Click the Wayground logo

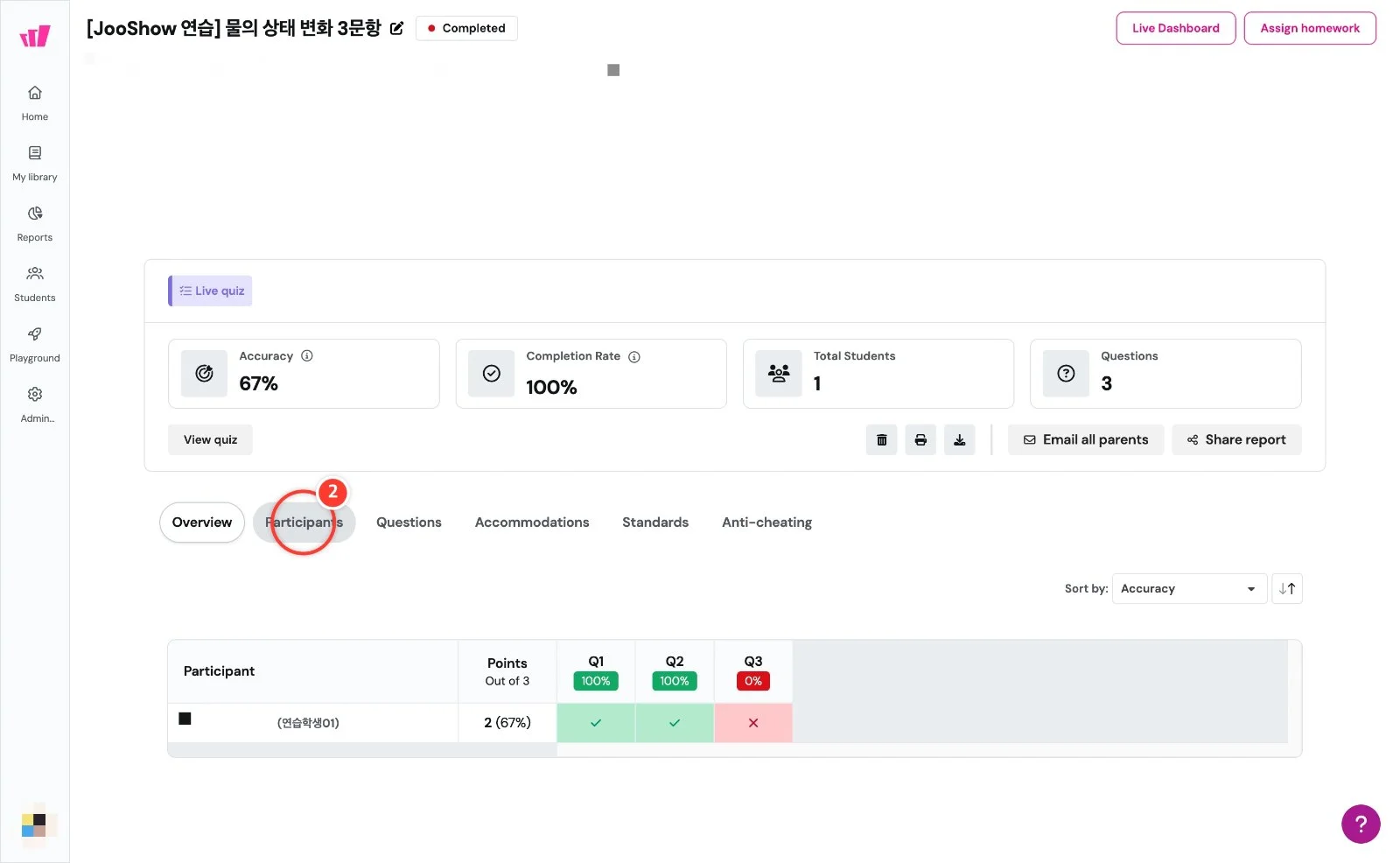tap(35, 36)
